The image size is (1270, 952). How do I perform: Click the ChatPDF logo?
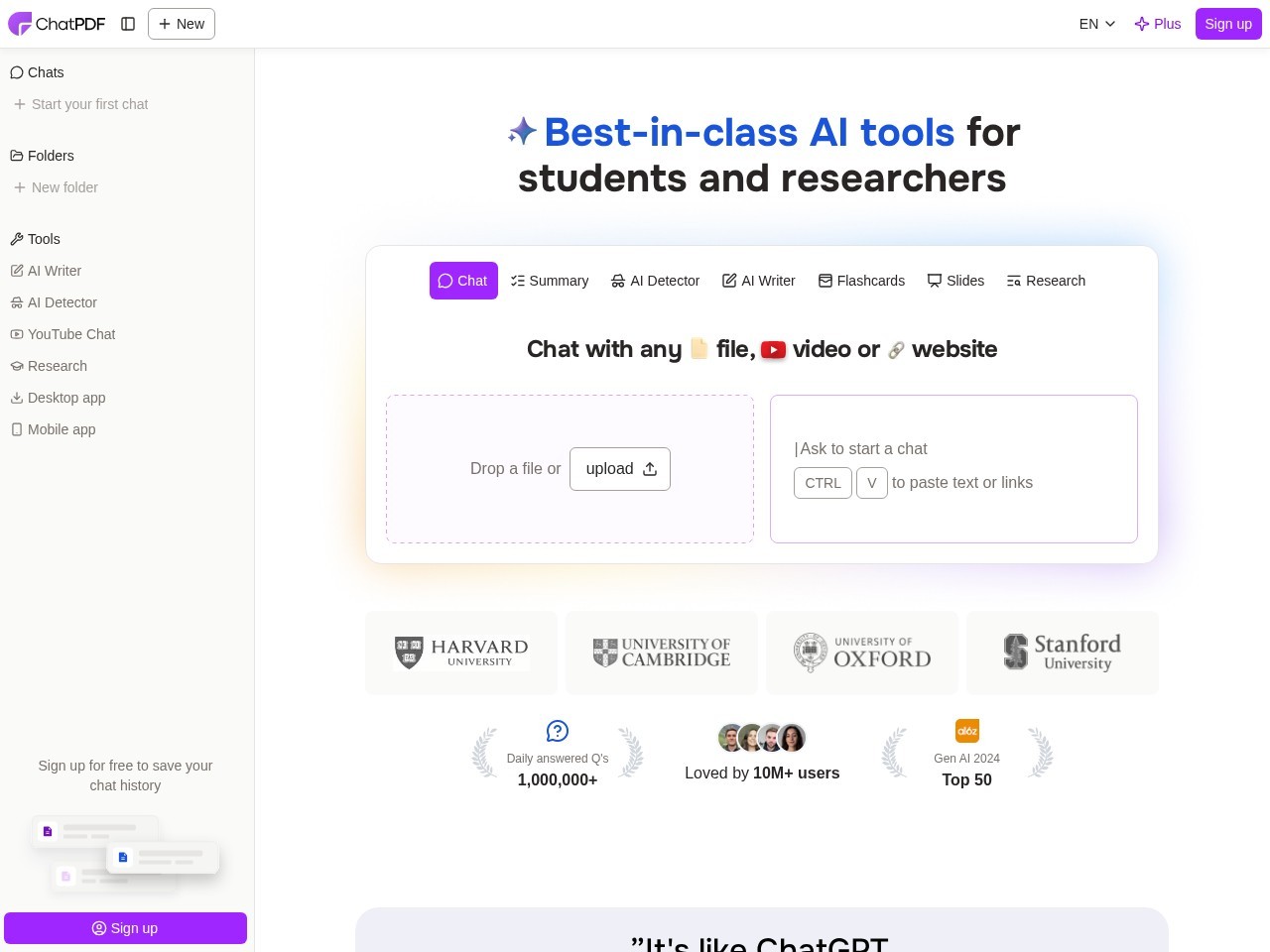tap(57, 24)
